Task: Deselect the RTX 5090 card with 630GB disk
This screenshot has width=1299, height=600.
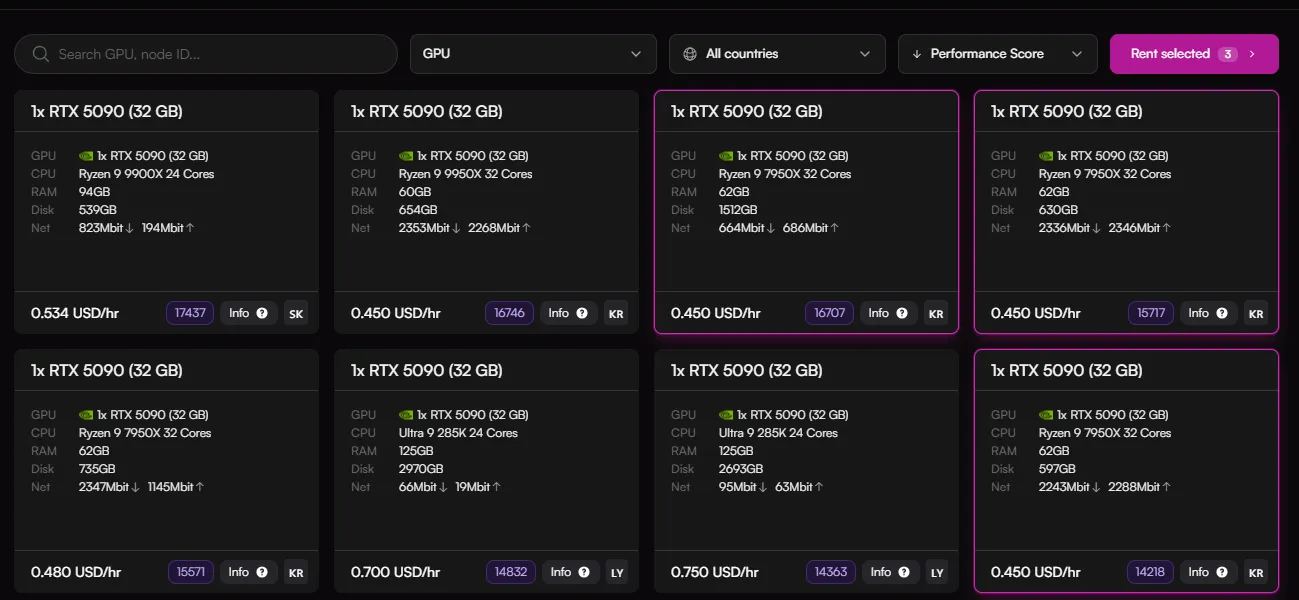Action: point(1126,212)
